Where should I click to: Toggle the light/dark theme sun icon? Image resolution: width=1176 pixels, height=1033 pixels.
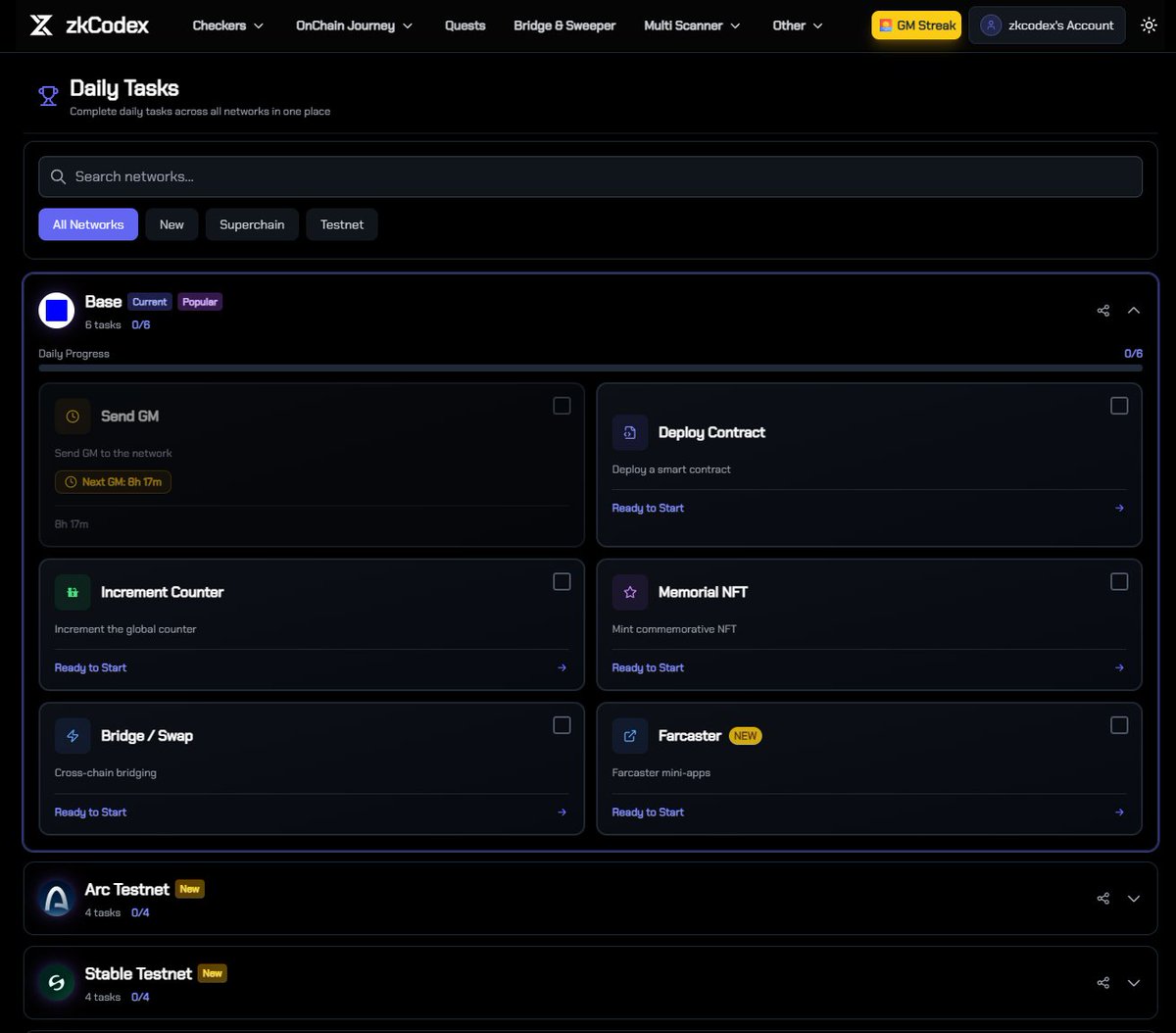[x=1149, y=25]
